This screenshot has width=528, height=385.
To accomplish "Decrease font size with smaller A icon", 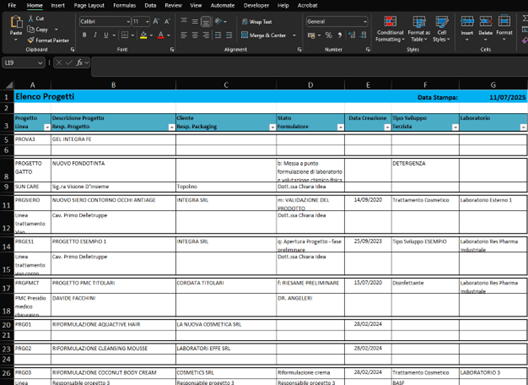I will 167,22.
